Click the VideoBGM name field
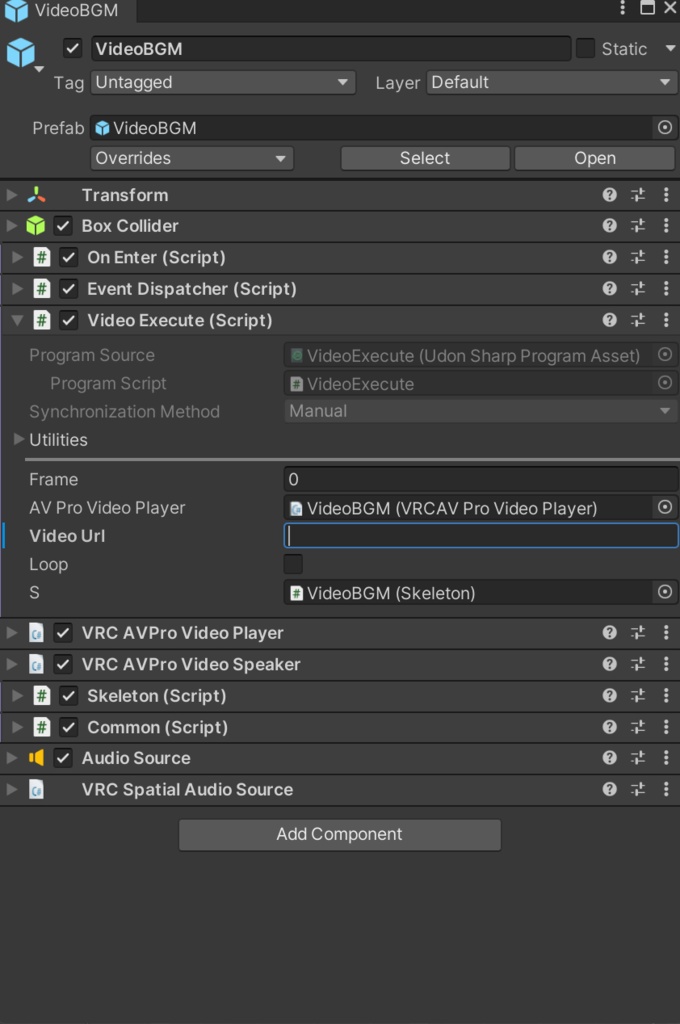The height and width of the screenshot is (1024, 680). (x=331, y=48)
